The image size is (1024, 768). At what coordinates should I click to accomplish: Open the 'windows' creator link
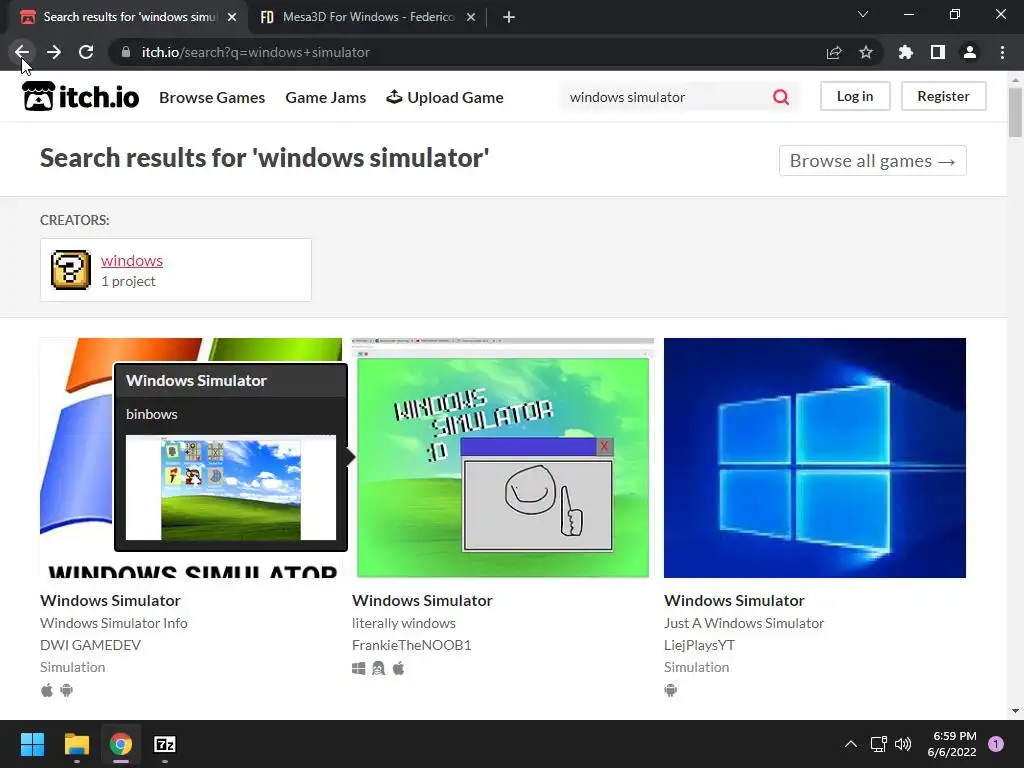(x=131, y=260)
